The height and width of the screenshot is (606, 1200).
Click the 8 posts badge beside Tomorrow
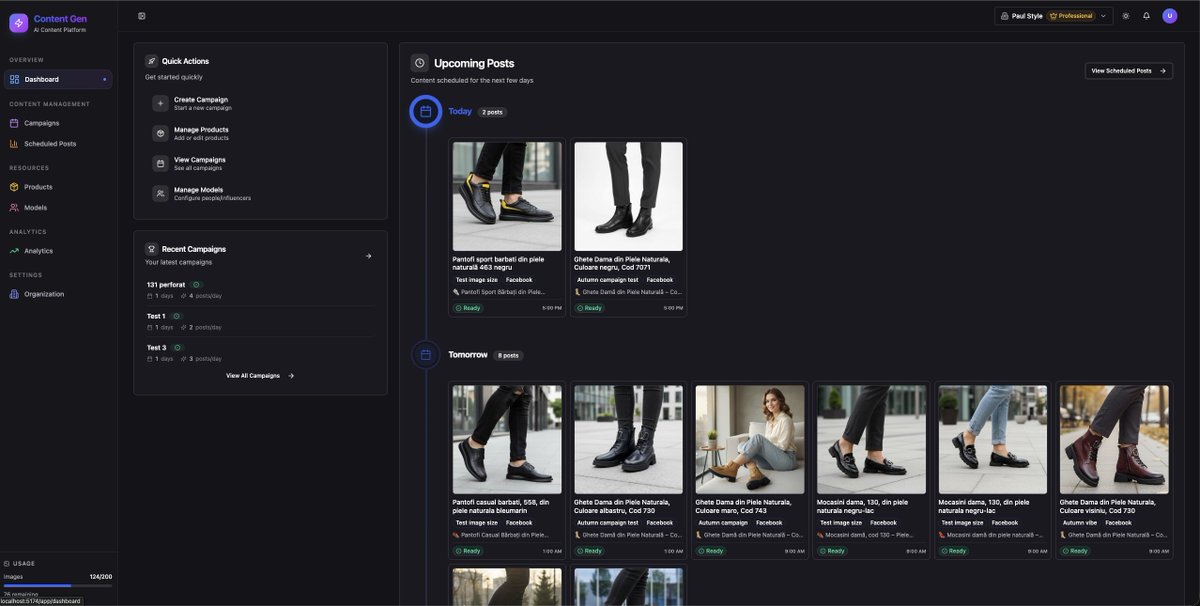tap(508, 355)
